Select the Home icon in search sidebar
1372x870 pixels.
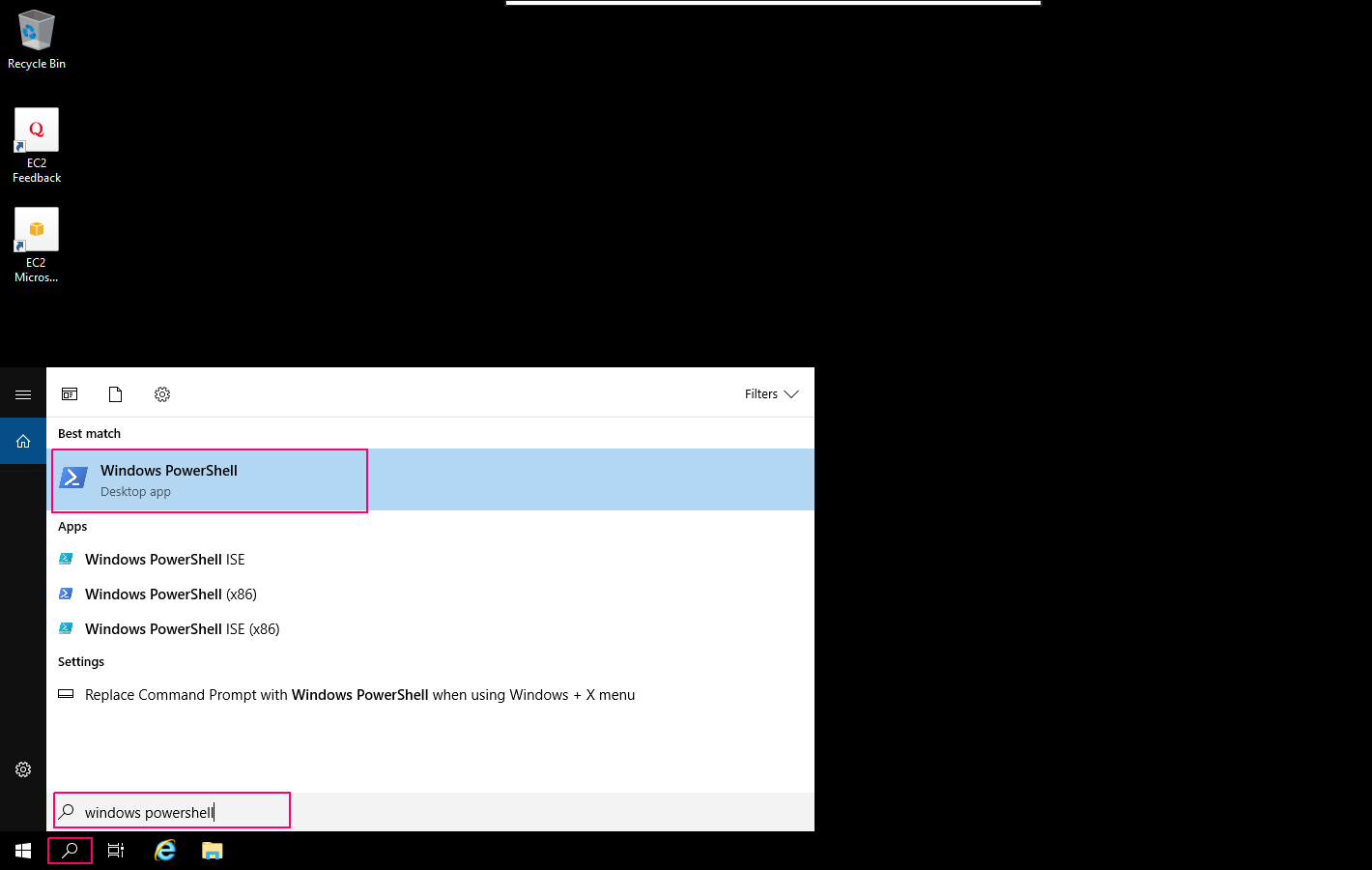tap(23, 441)
